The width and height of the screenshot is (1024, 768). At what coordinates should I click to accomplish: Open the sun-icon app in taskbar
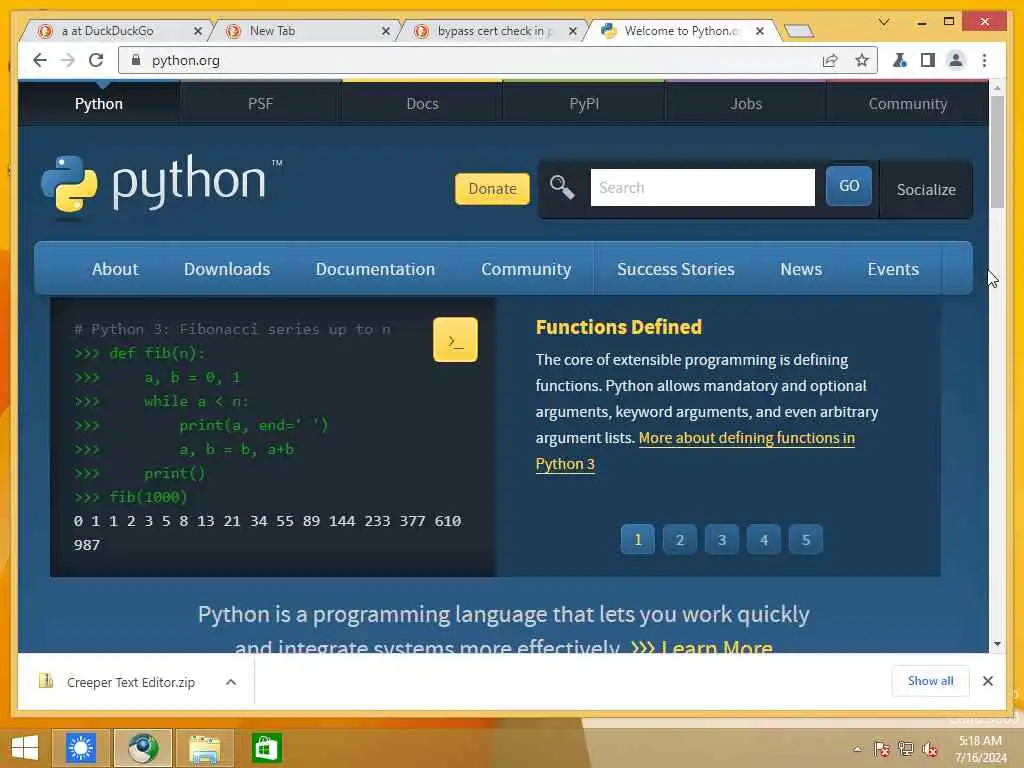pos(81,748)
